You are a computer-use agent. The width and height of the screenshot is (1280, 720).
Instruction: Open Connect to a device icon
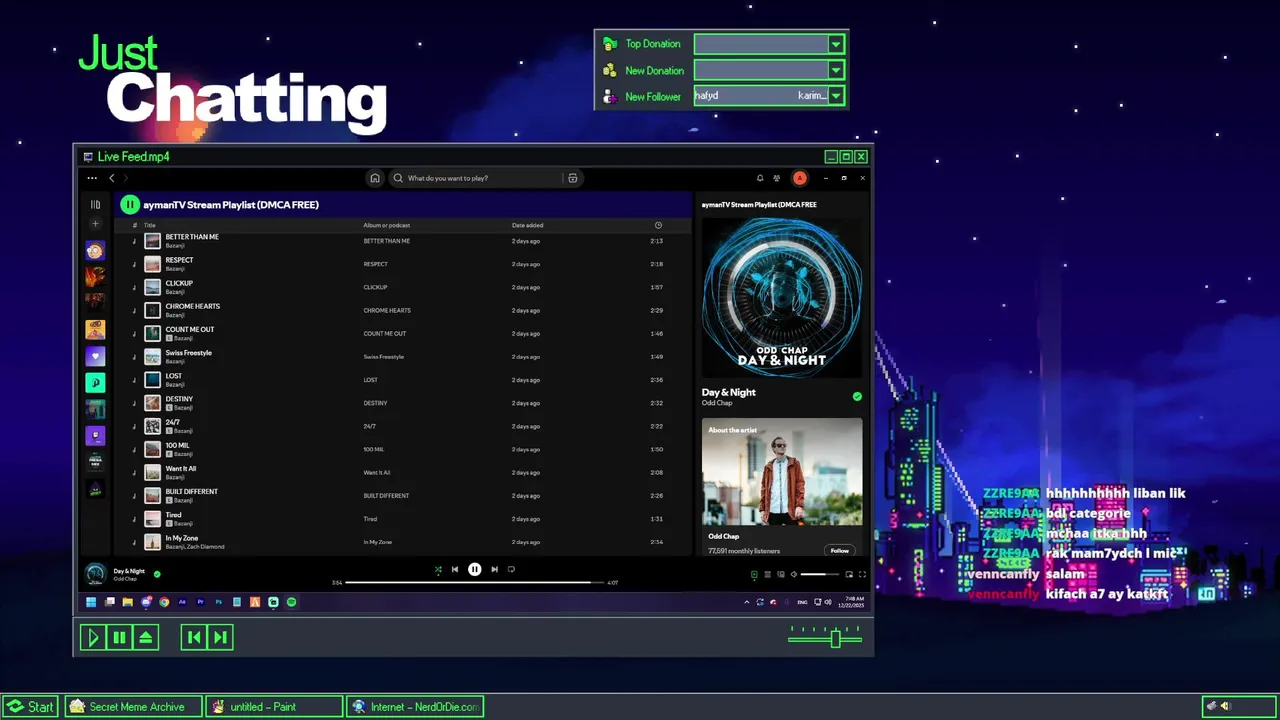(x=781, y=574)
